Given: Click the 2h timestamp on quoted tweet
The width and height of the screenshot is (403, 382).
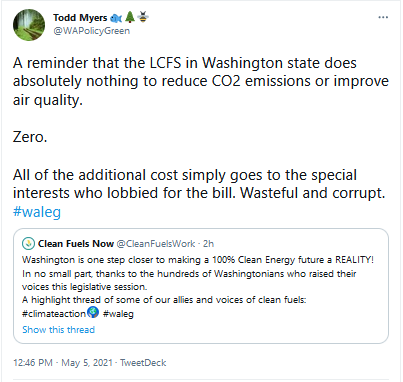Looking at the screenshot, I should (208, 244).
